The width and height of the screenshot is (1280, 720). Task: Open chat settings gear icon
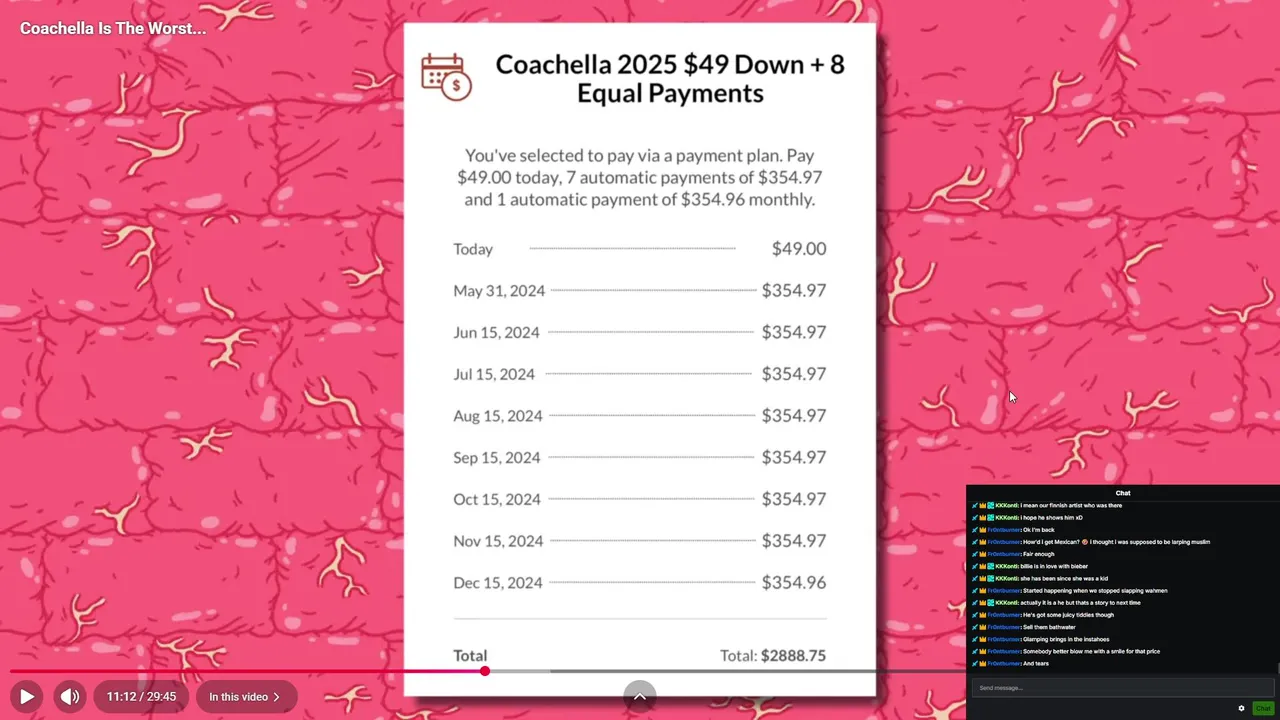point(1241,708)
